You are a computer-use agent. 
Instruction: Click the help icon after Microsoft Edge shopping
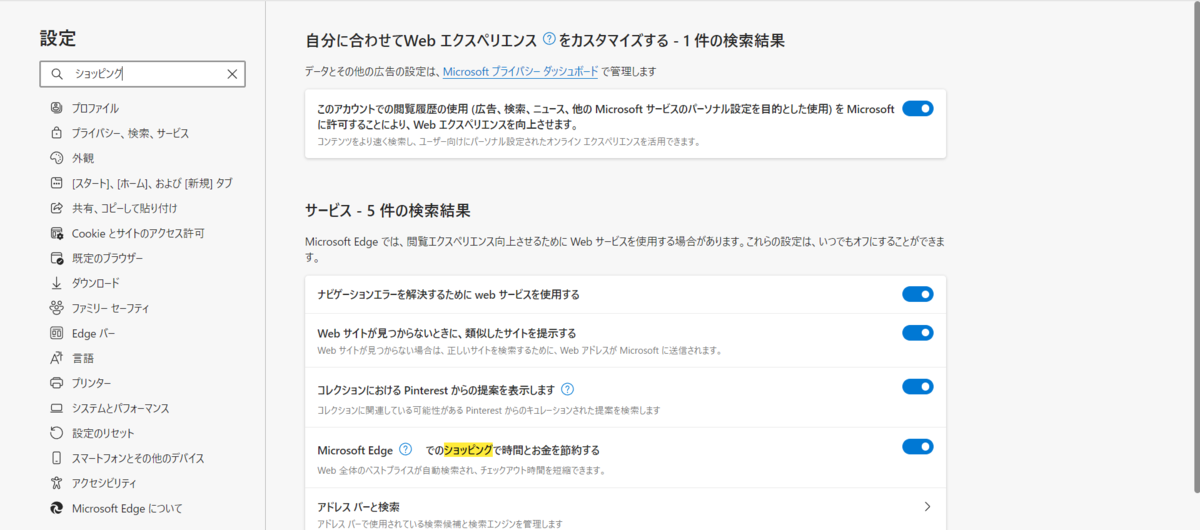point(405,449)
